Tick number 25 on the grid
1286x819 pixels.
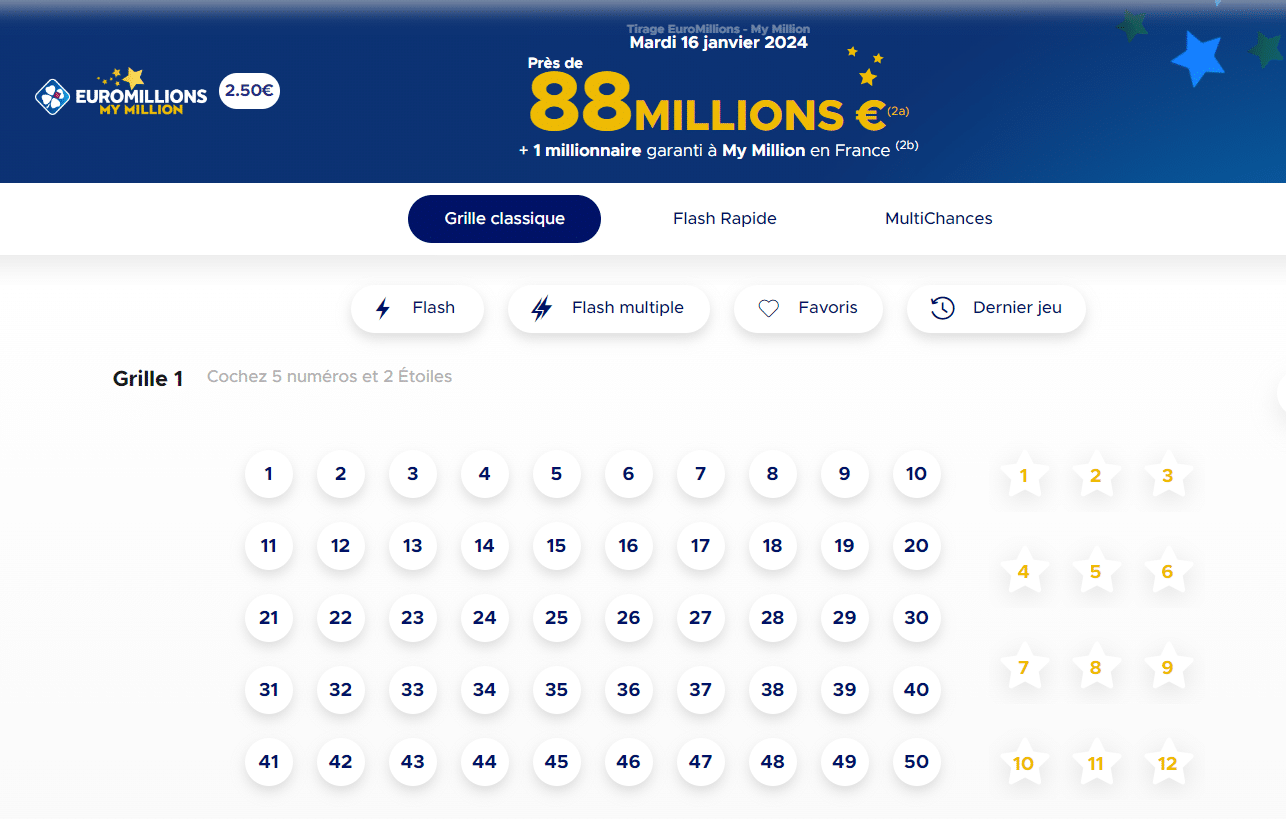click(557, 618)
